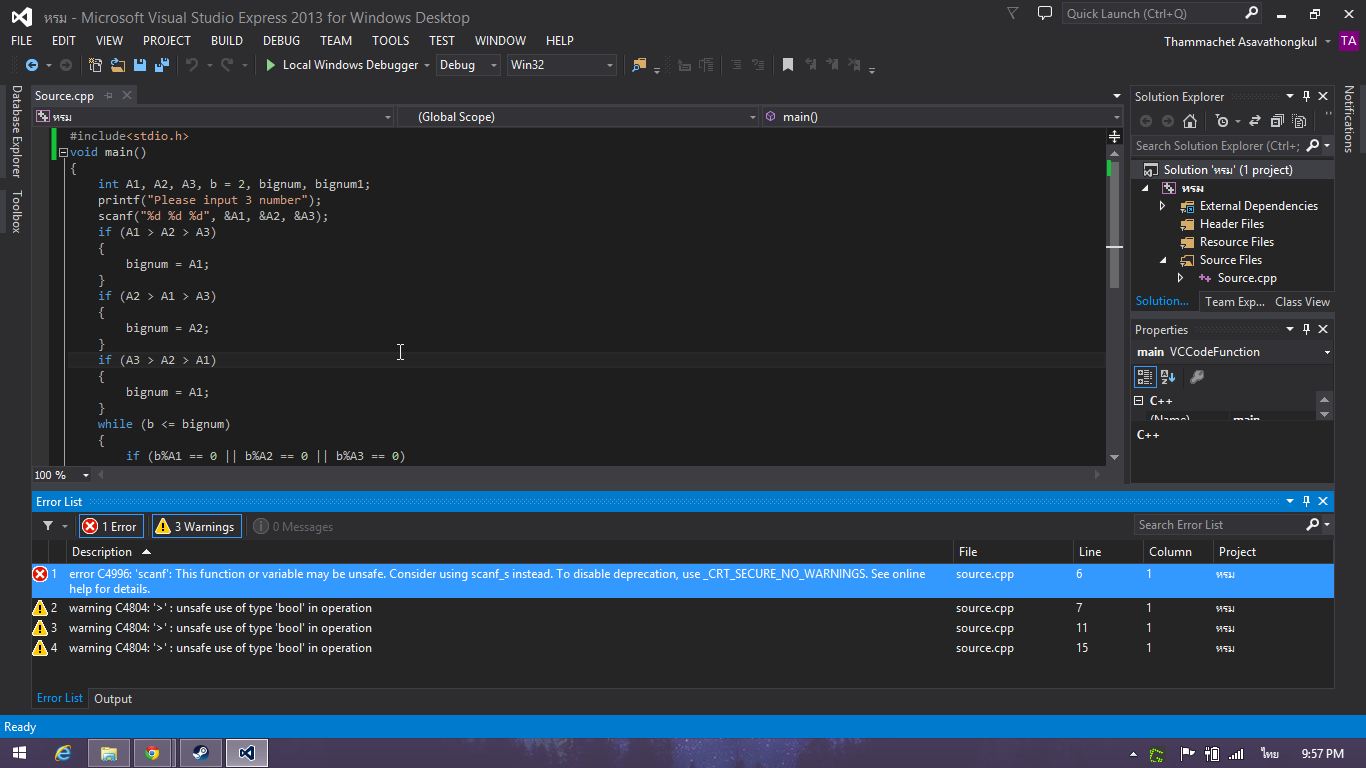Click Windows Start button on taskbar
1366x768 pixels.
pyautogui.click(x=19, y=753)
